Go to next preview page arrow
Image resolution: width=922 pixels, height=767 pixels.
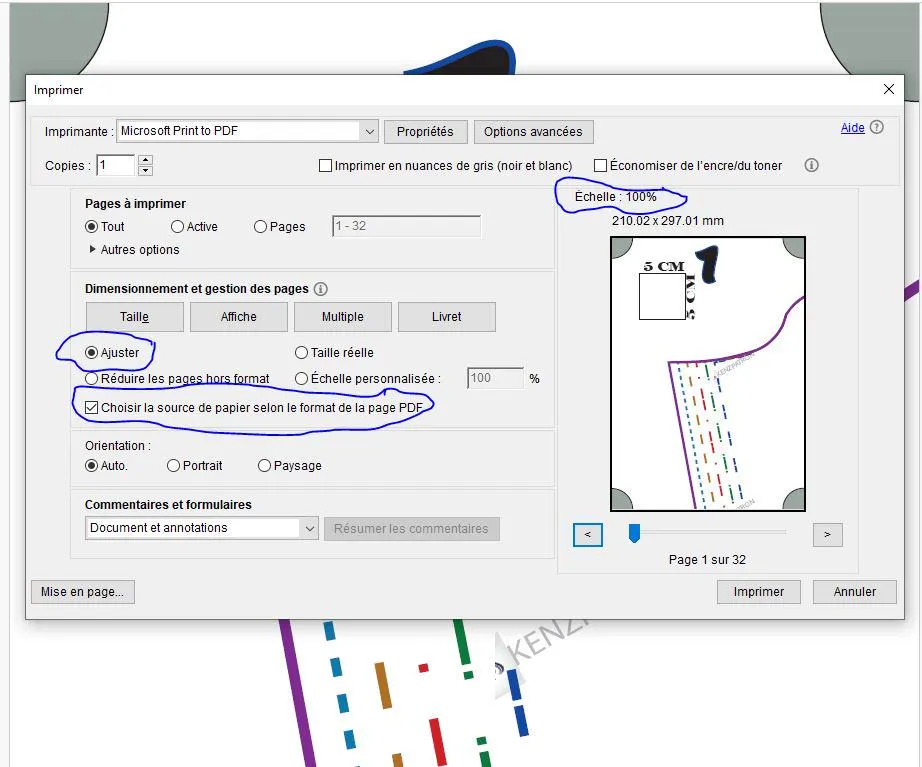[x=827, y=534]
